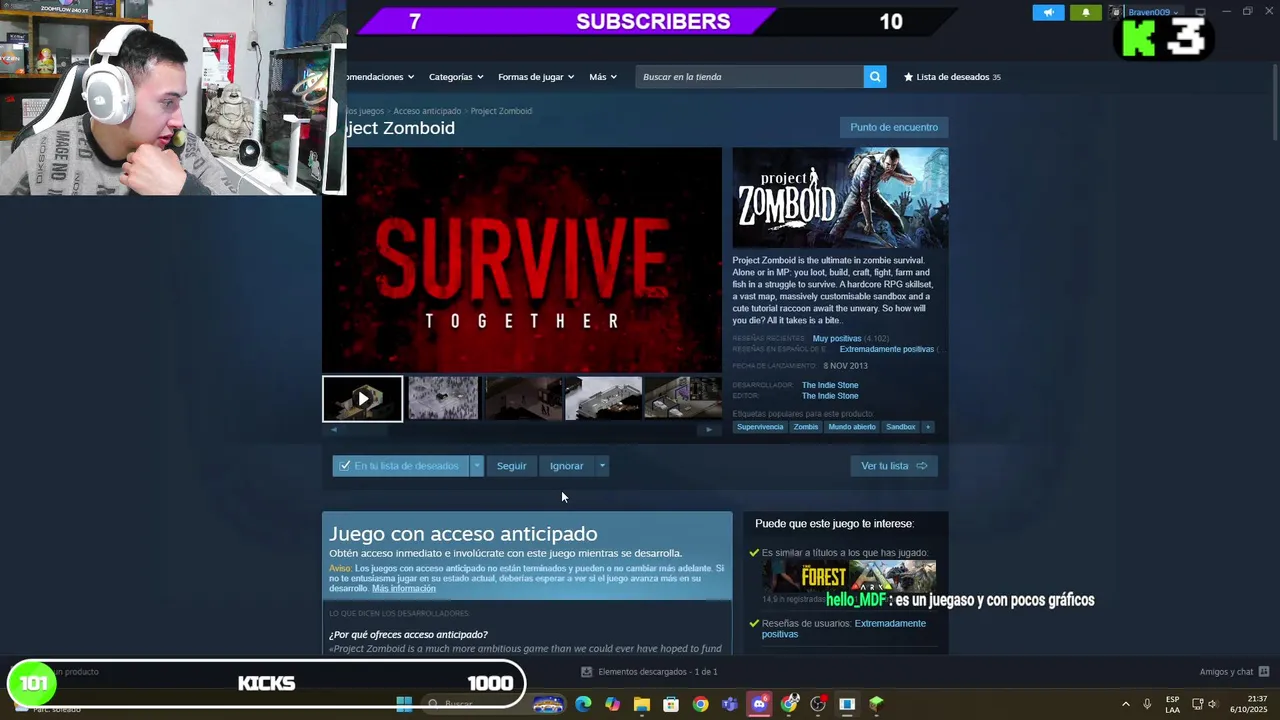
Task: Toggle En tu lista de deseados checkbox
Action: point(345,466)
